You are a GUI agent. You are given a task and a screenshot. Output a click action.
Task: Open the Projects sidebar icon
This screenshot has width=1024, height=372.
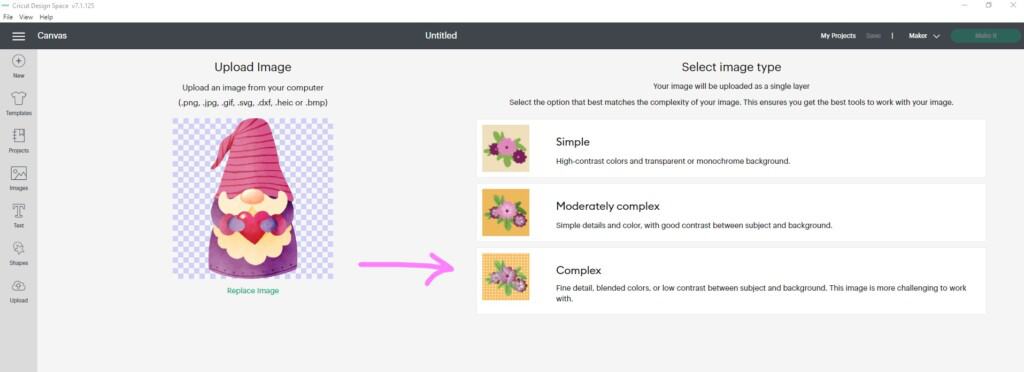pos(18,136)
